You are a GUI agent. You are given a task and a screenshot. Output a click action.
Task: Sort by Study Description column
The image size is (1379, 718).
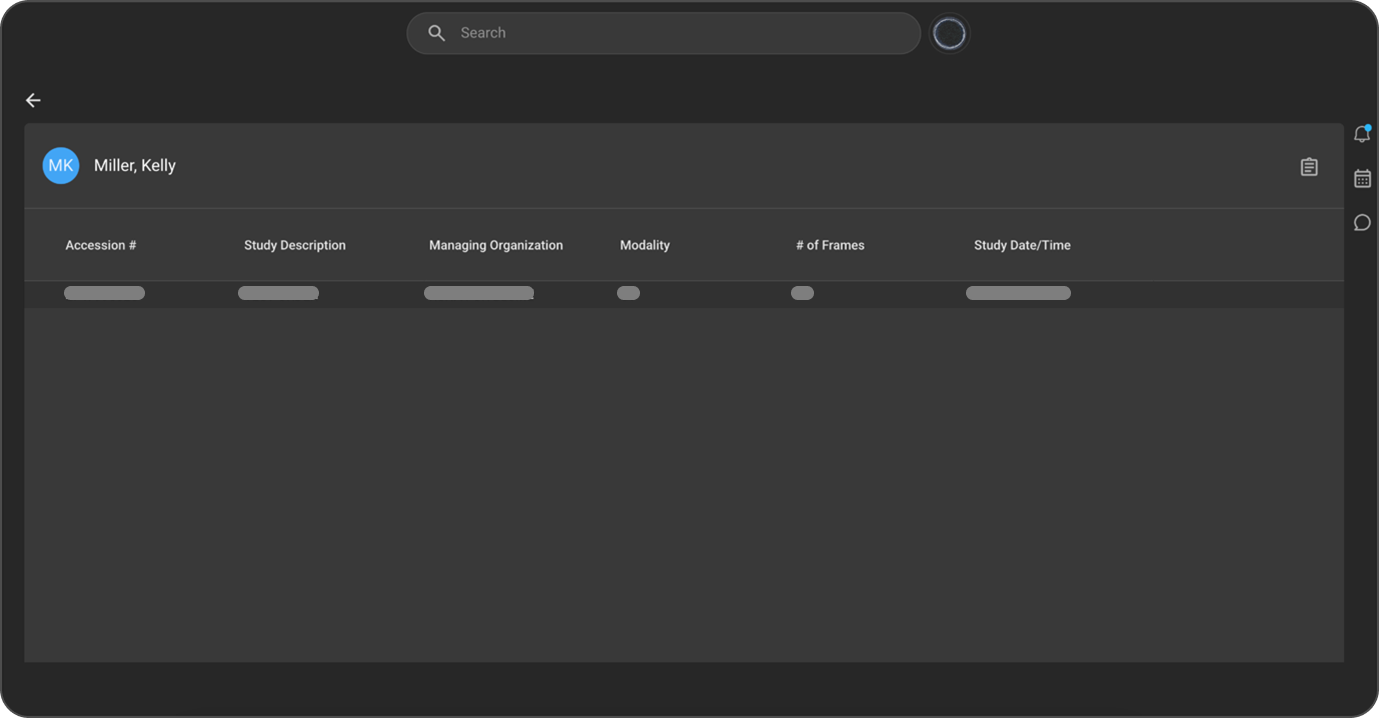click(x=295, y=245)
